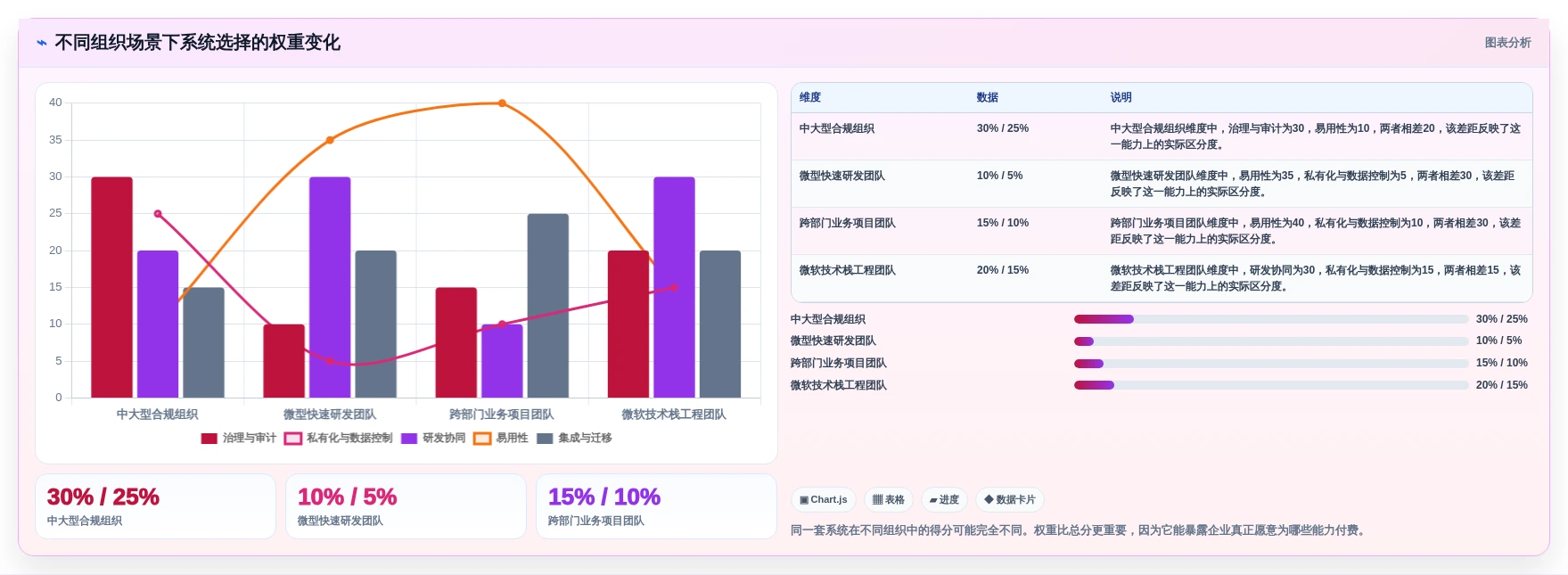Click the orange peak point at 40

click(502, 103)
